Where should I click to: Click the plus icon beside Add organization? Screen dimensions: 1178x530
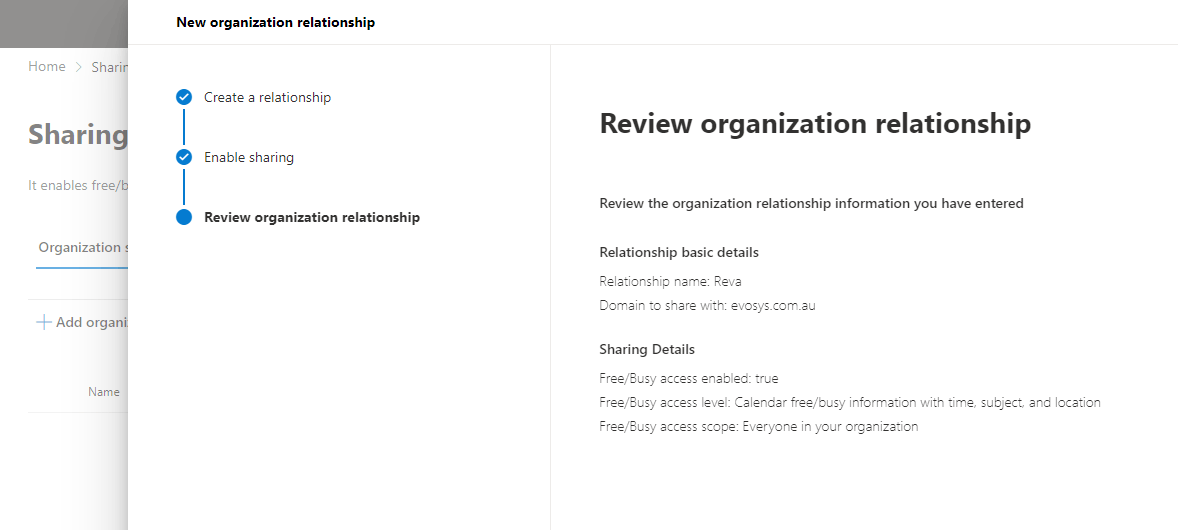(x=44, y=323)
